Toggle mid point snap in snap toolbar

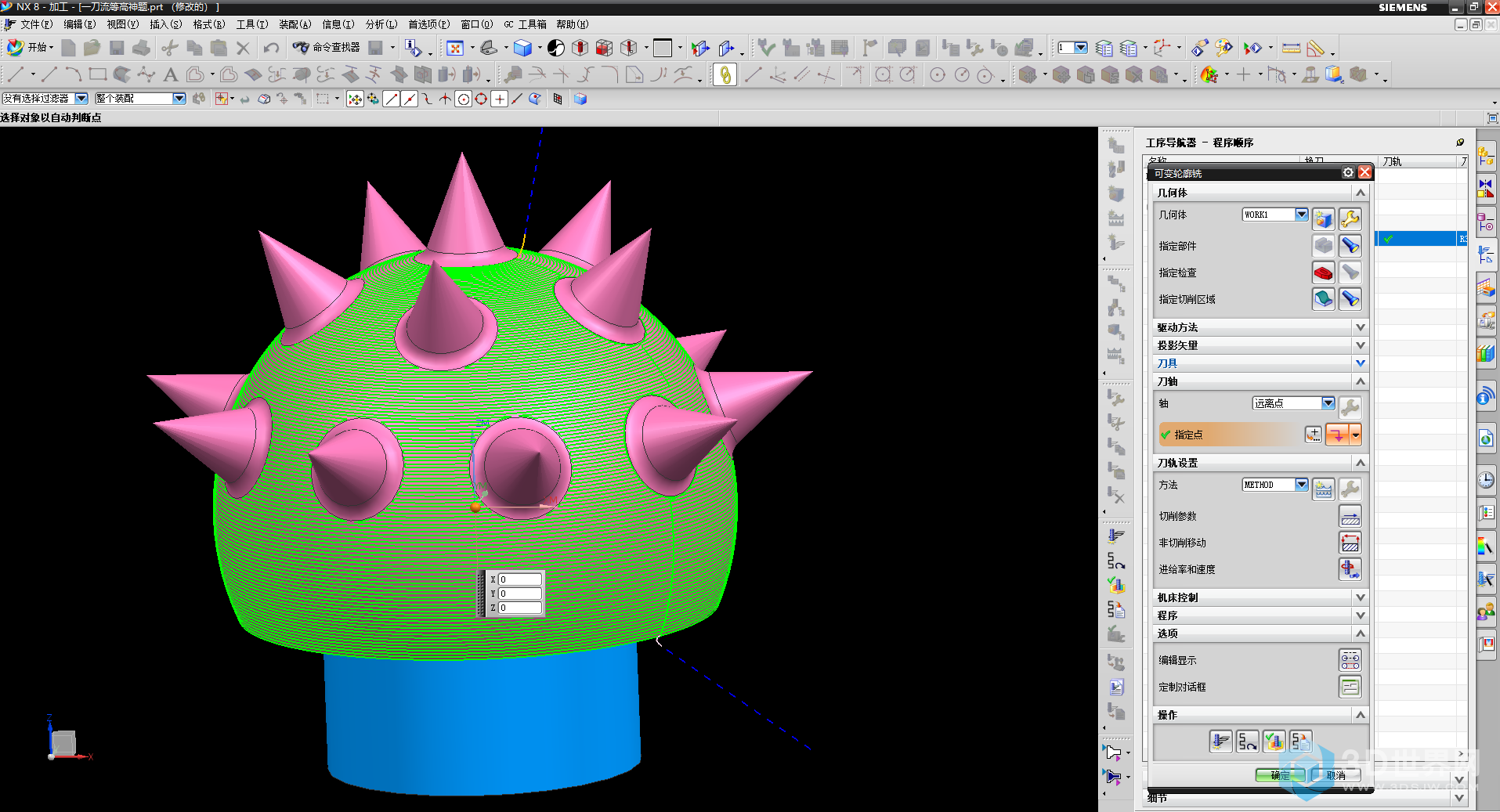coord(410,99)
